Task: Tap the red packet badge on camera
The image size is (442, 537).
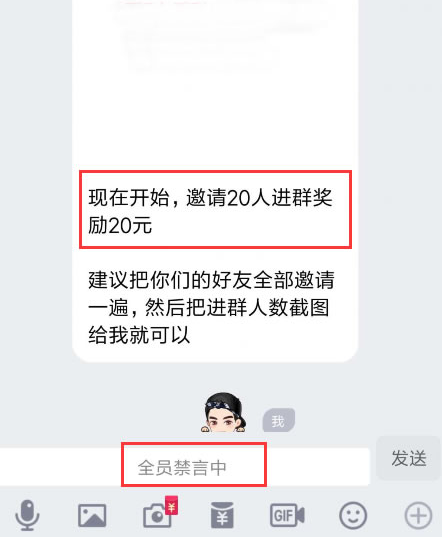Action: point(172,505)
